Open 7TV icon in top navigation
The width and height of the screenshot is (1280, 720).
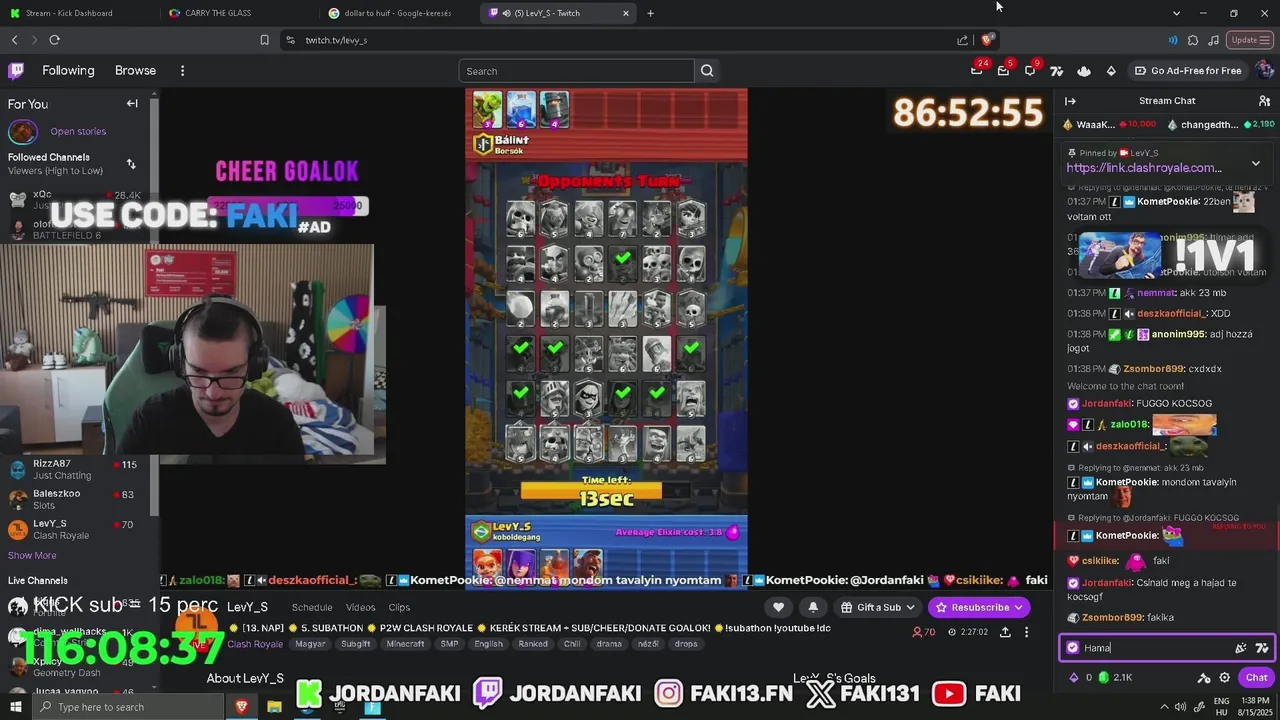[x=1056, y=70]
